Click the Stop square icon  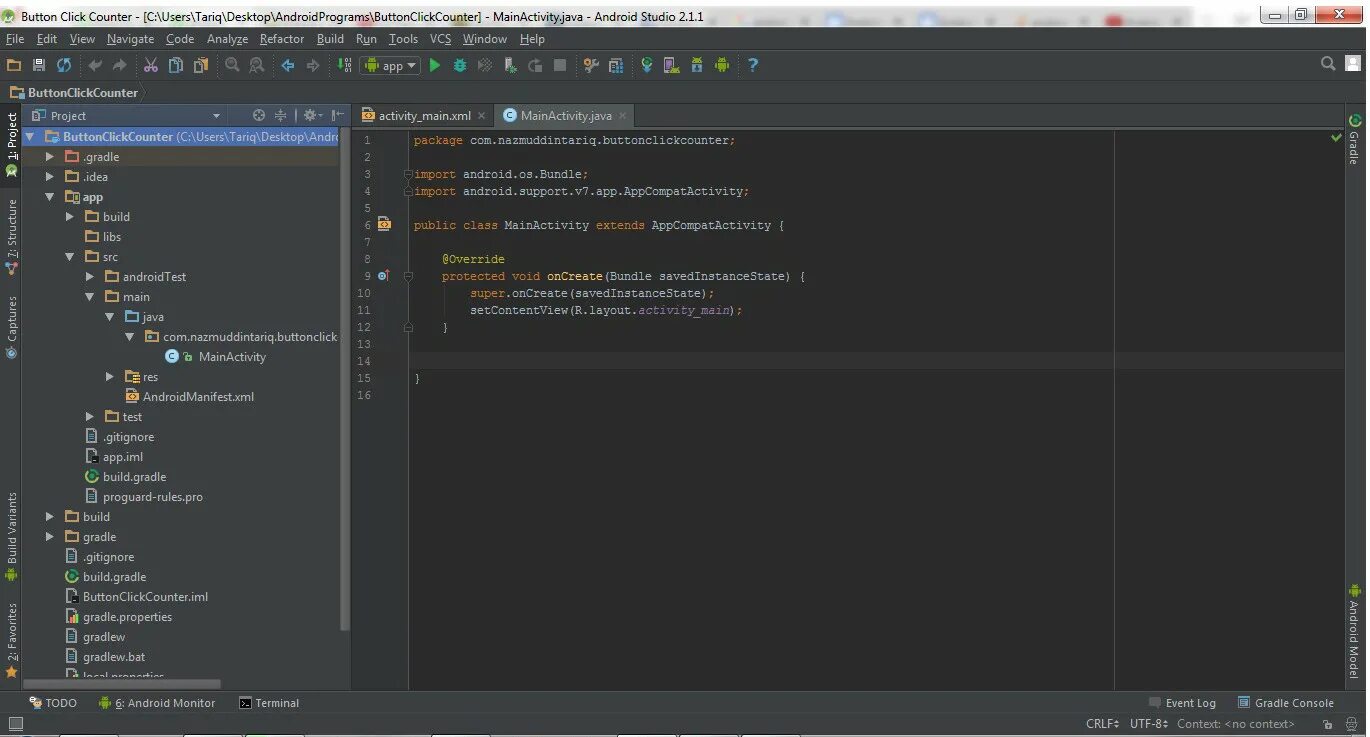click(560, 65)
